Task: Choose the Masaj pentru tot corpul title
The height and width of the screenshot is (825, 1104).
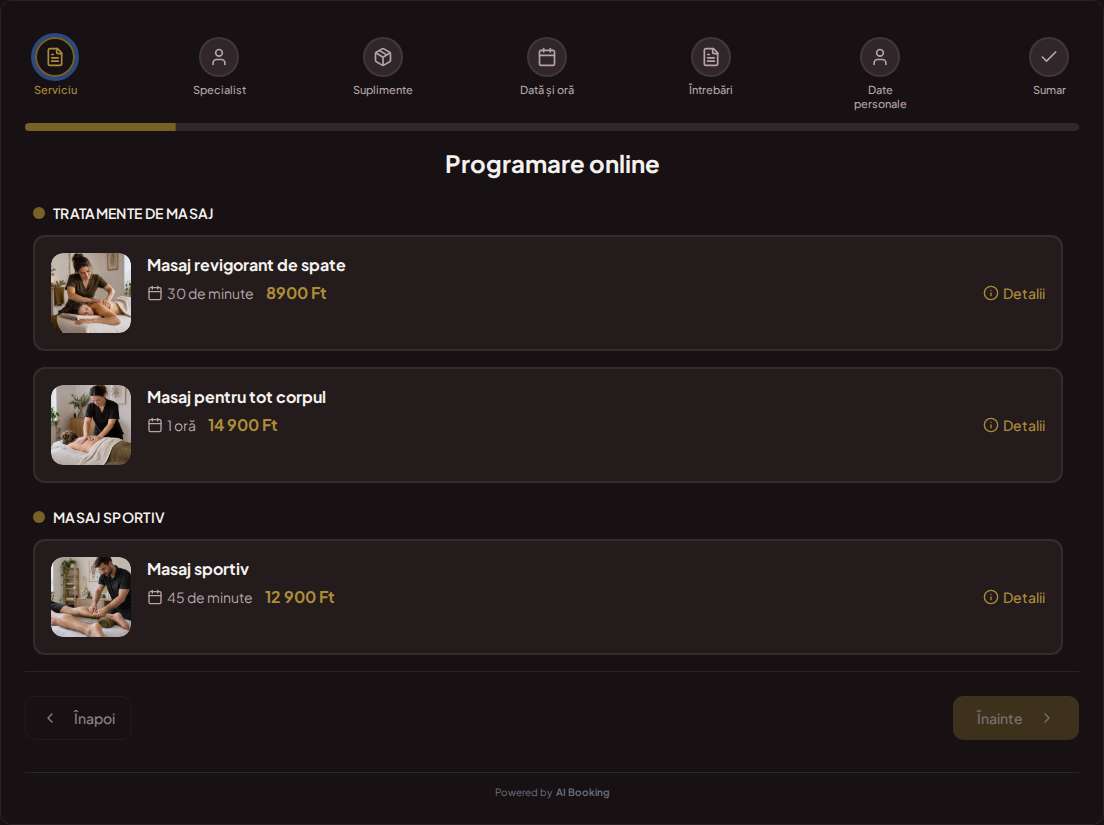Action: 237,397
